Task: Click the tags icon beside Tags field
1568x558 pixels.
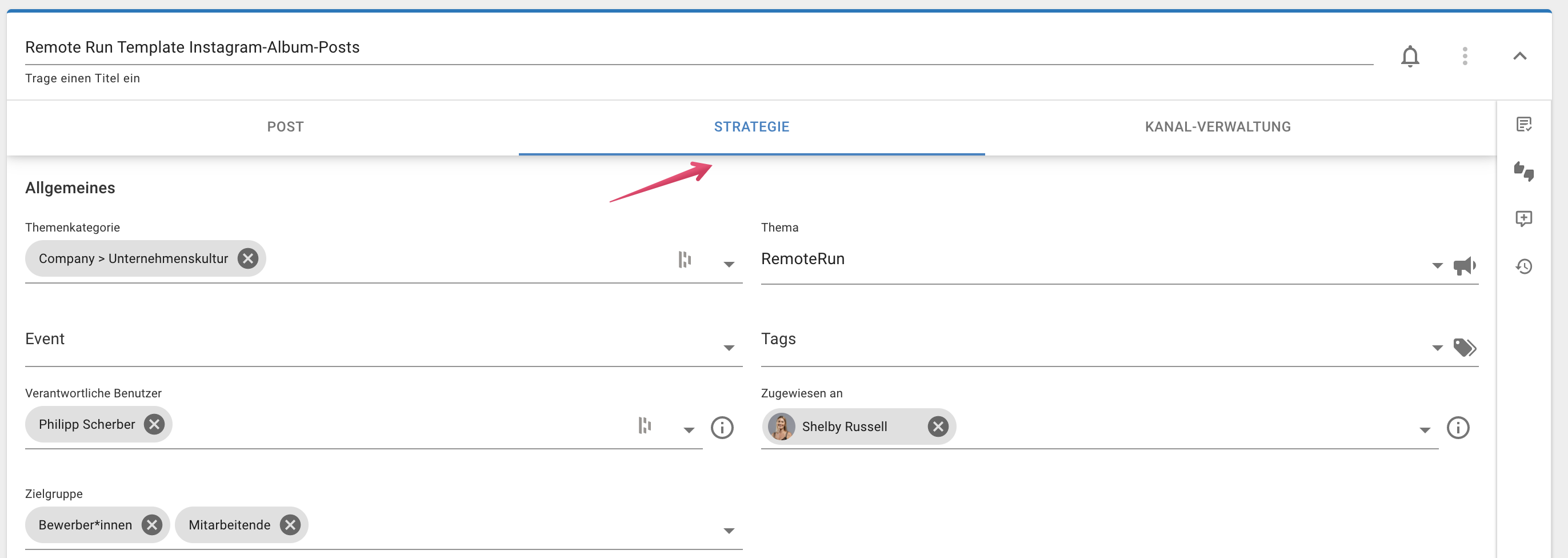Action: point(1465,347)
